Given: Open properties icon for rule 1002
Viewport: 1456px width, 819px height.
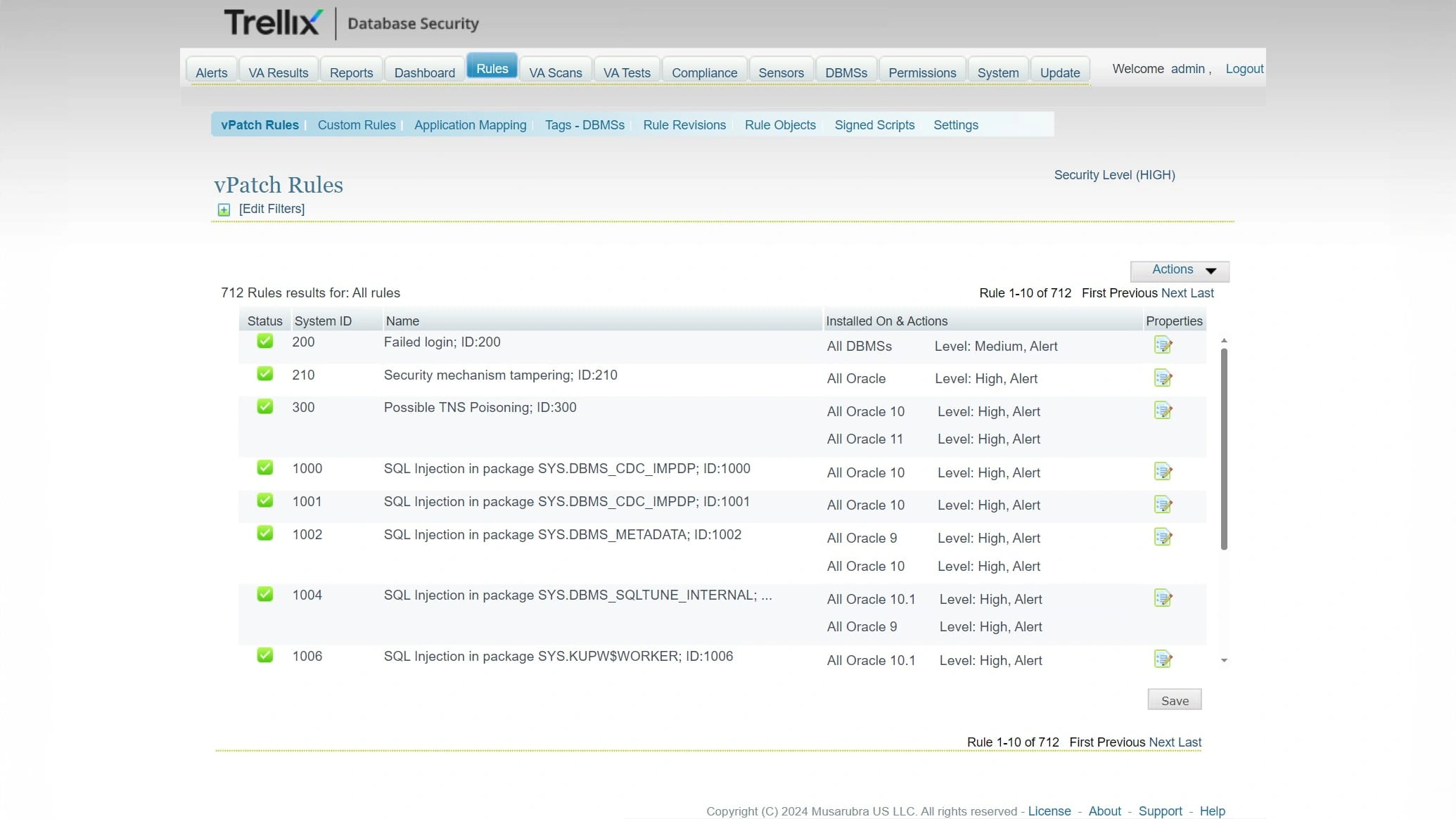Looking at the screenshot, I should pyautogui.click(x=1163, y=537).
